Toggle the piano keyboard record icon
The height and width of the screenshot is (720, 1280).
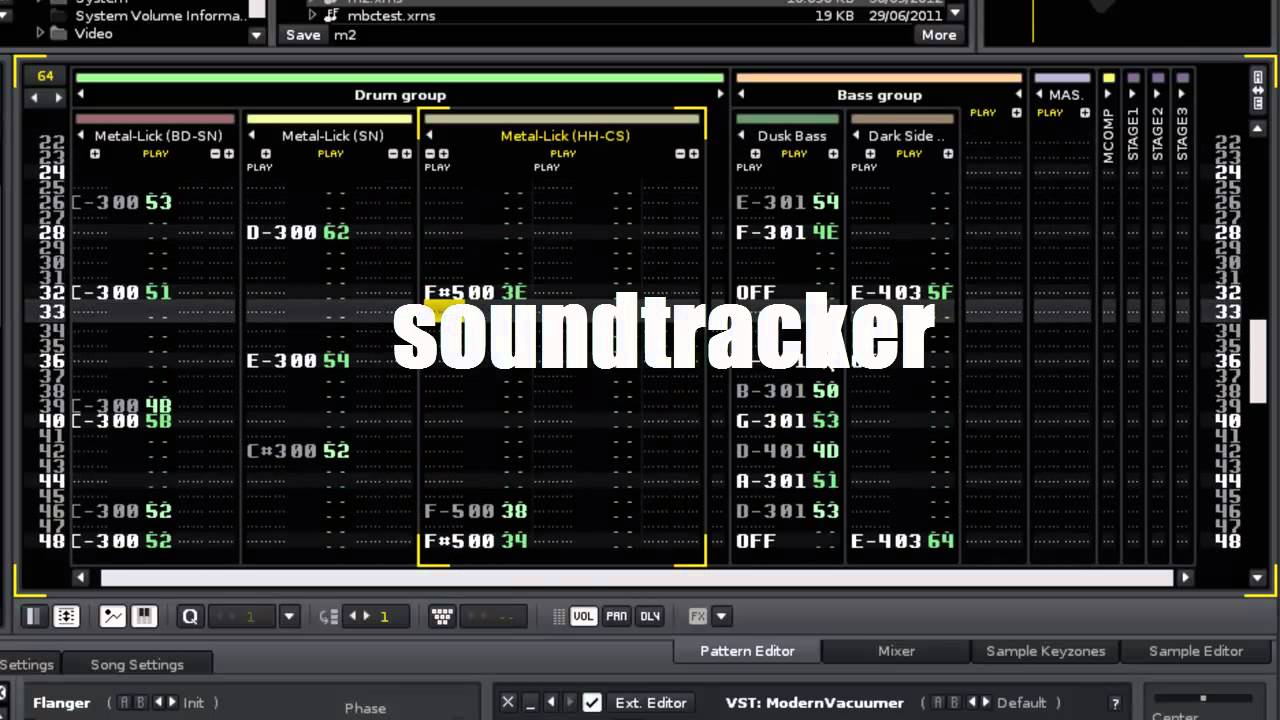(x=144, y=616)
